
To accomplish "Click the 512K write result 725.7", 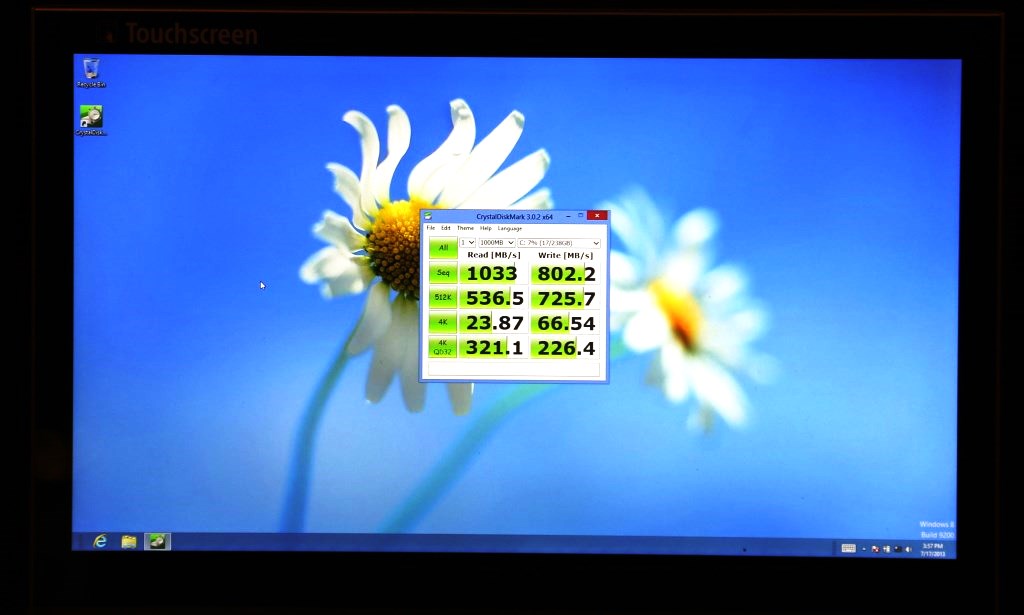I will [566, 298].
